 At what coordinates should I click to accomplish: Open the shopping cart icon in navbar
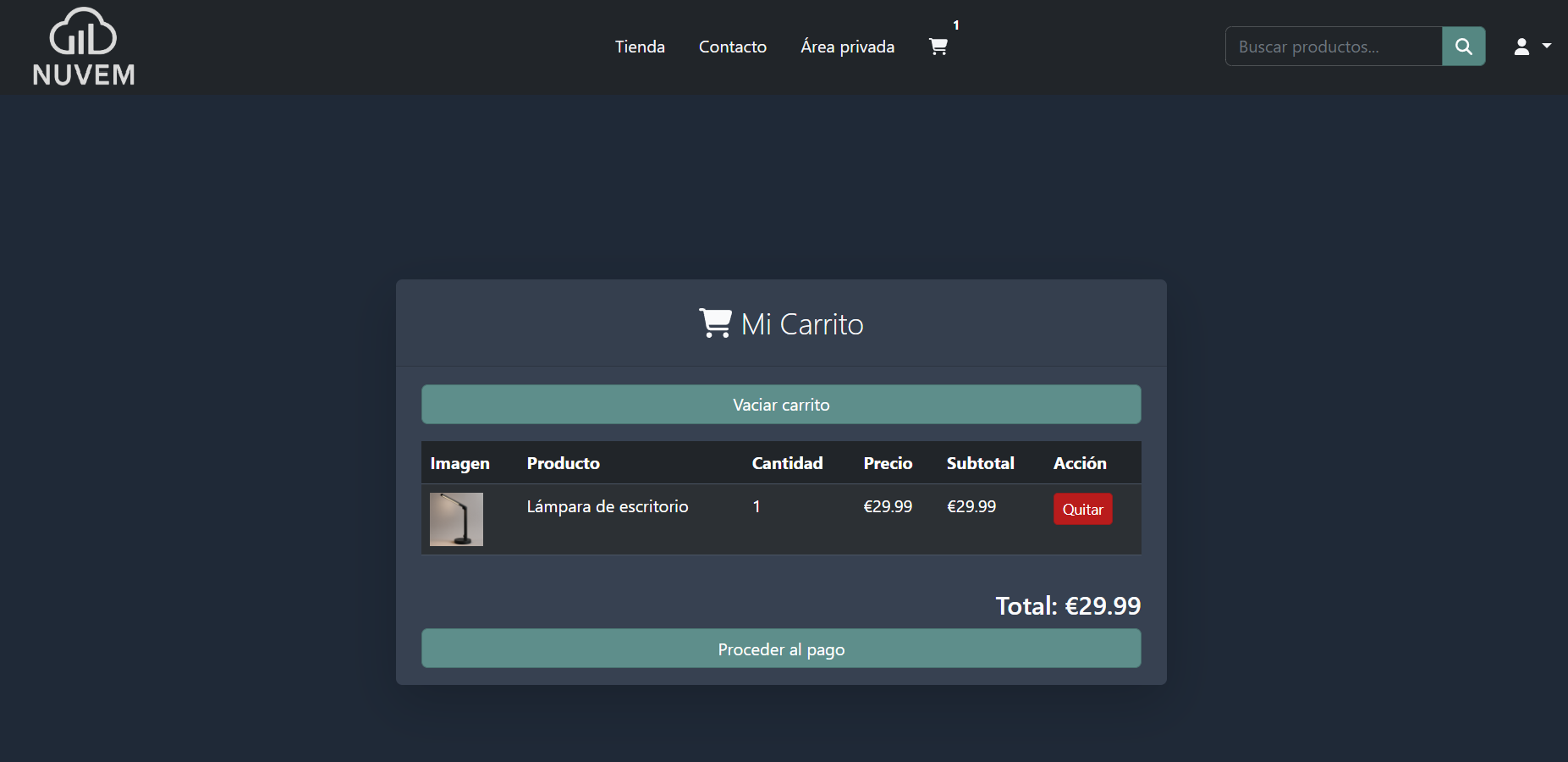(938, 47)
